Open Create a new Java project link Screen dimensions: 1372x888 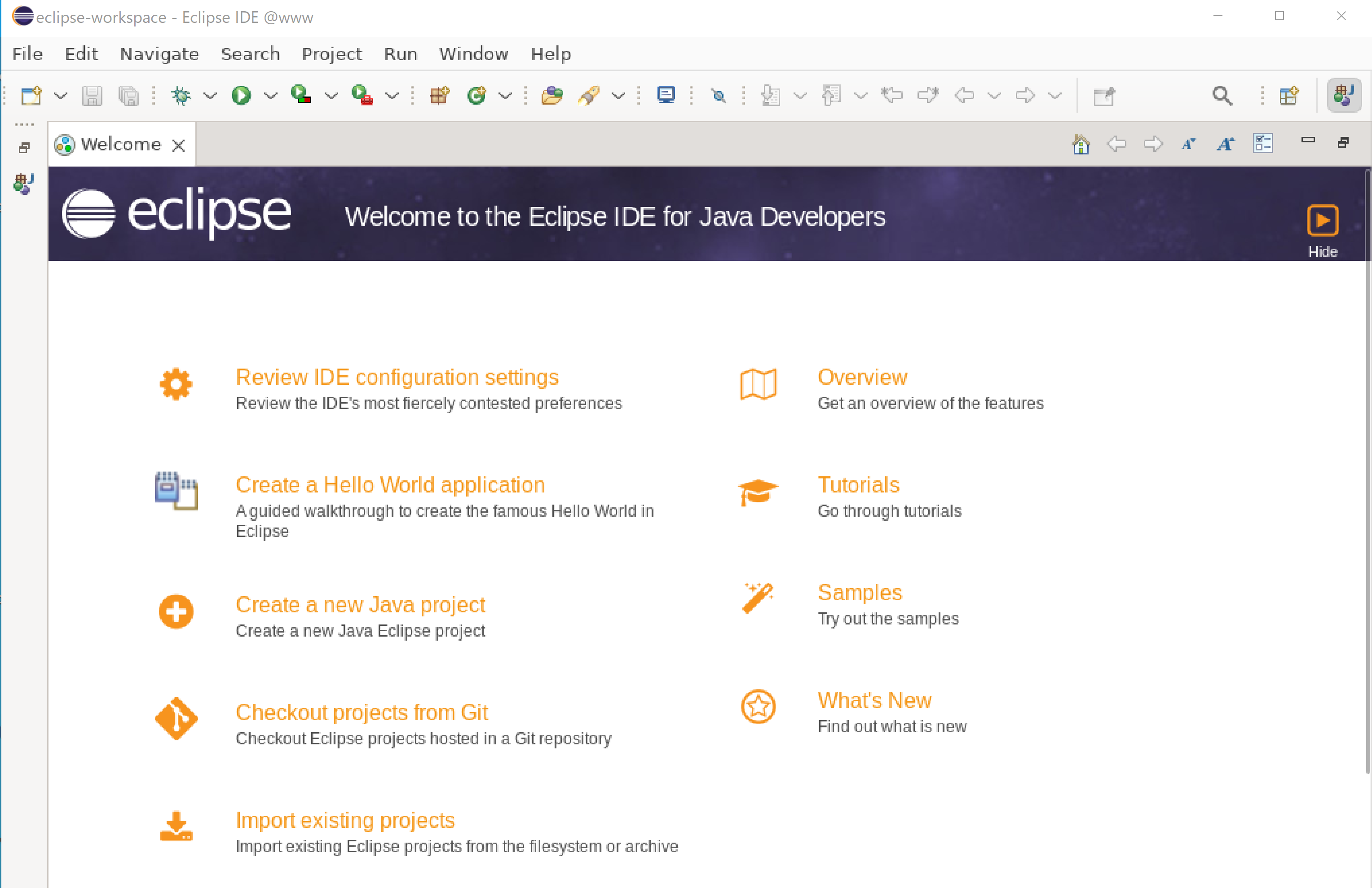(360, 604)
